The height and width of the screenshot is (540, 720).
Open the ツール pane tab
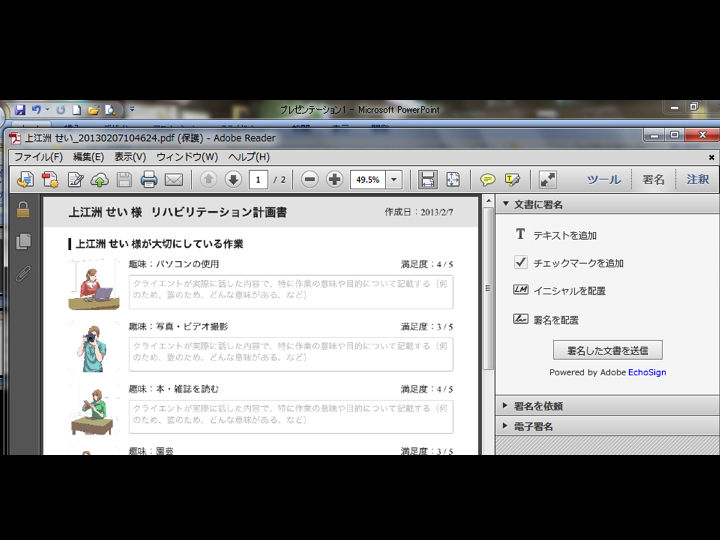click(x=604, y=180)
